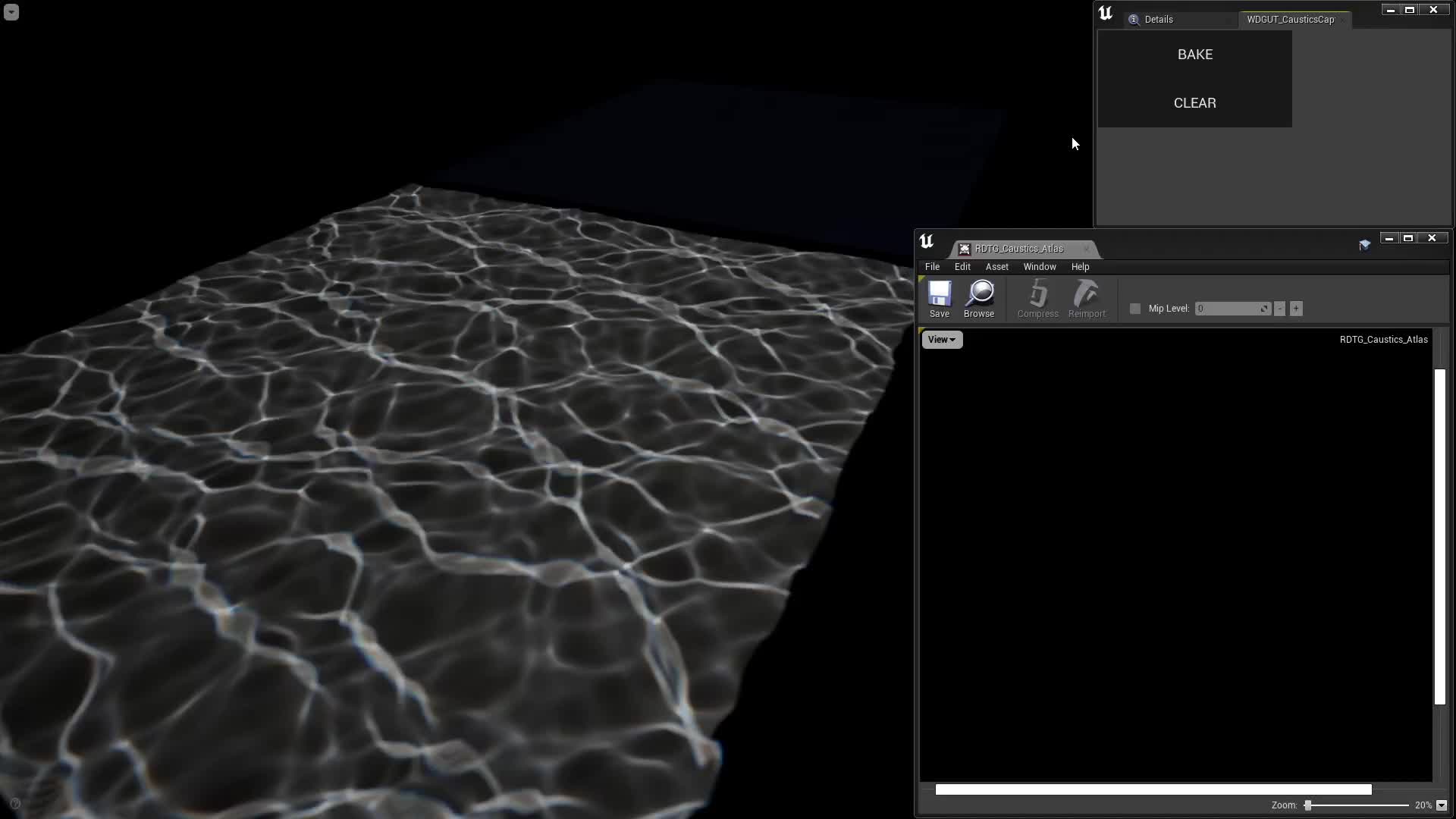Click the minus button to decrease Mip Level
The image size is (1456, 819).
1280,309
